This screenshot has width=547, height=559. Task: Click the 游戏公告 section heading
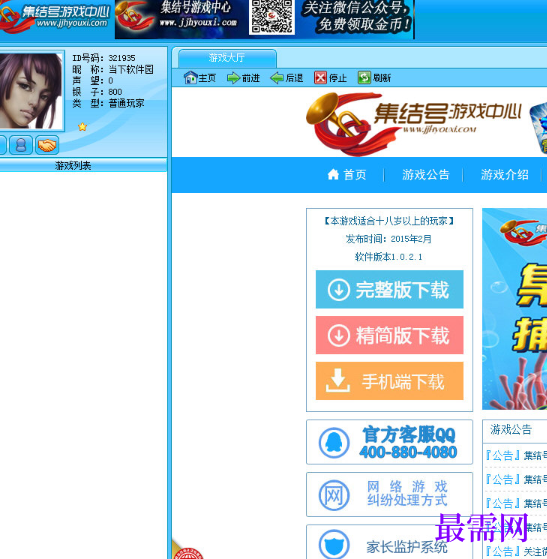(511, 429)
